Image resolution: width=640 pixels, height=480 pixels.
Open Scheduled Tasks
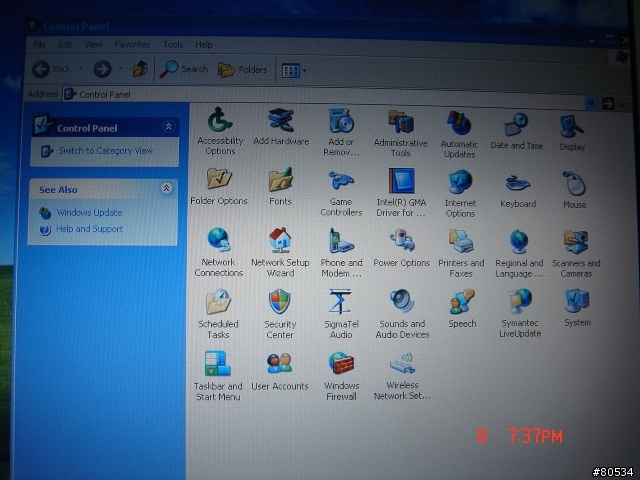(x=218, y=314)
